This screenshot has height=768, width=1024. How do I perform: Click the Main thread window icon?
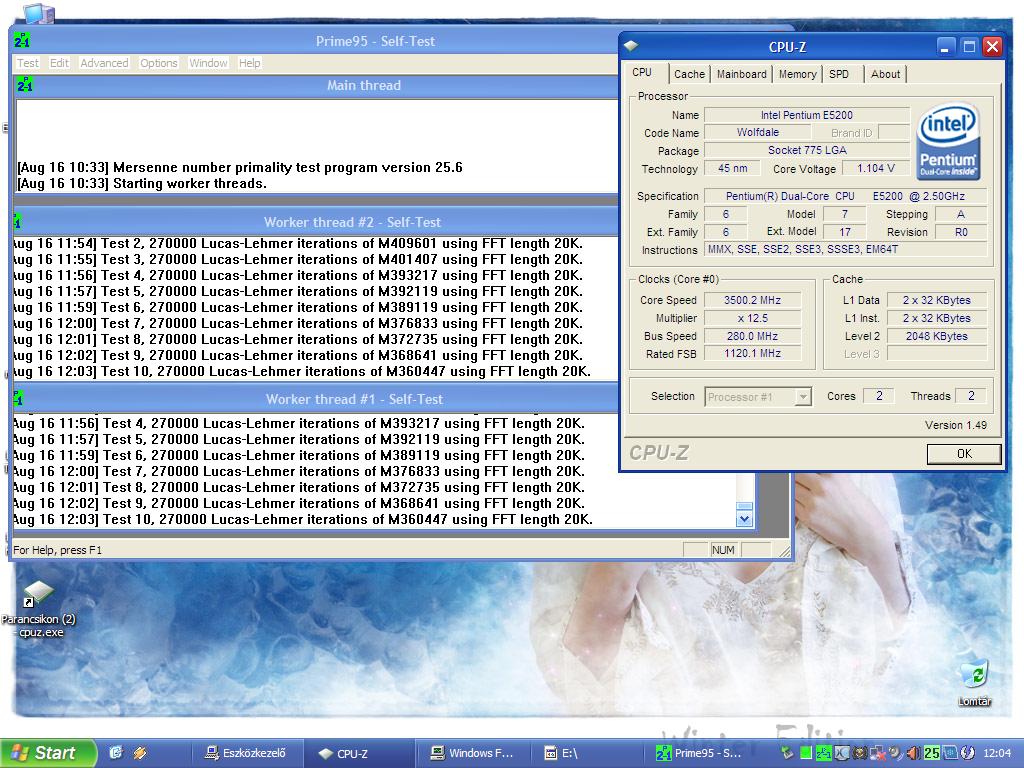point(25,85)
